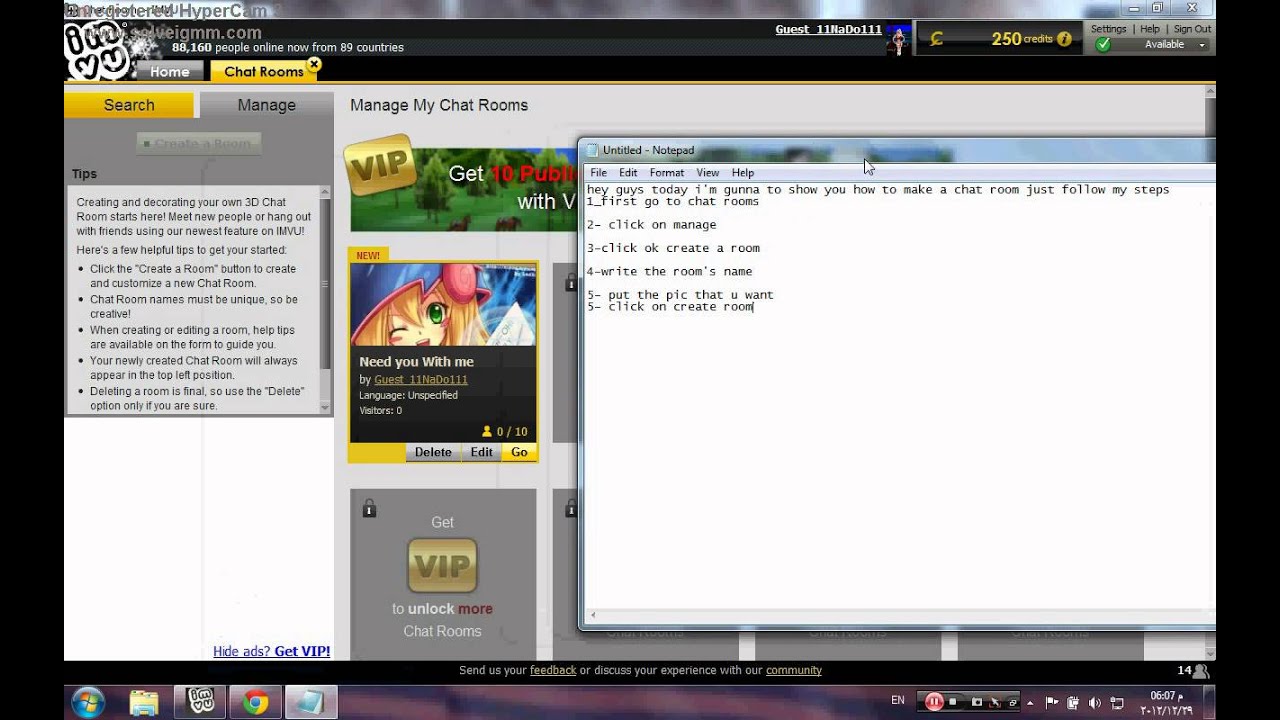Open the feedback link
Viewport: 1280px width, 720px height.
553,670
